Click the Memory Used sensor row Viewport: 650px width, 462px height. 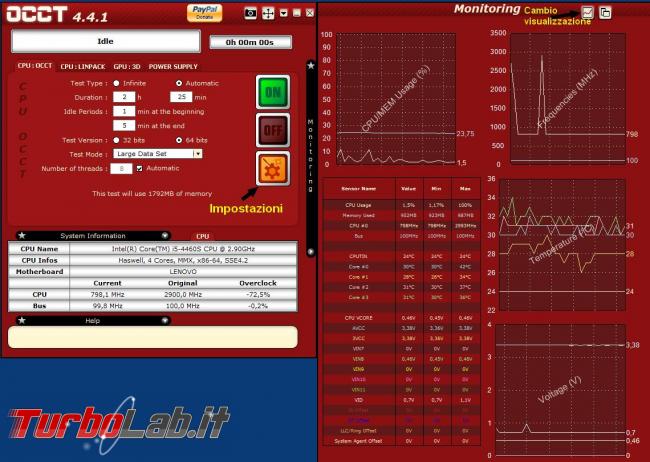(402, 215)
